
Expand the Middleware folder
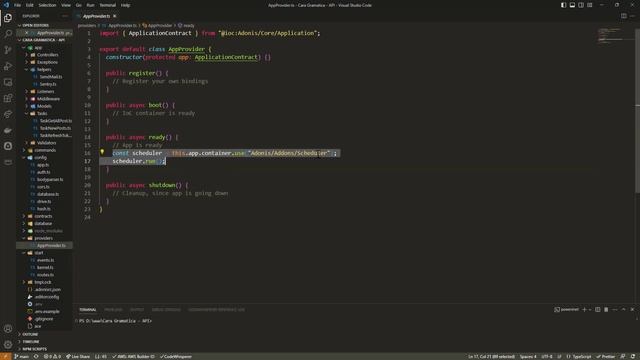(44, 99)
